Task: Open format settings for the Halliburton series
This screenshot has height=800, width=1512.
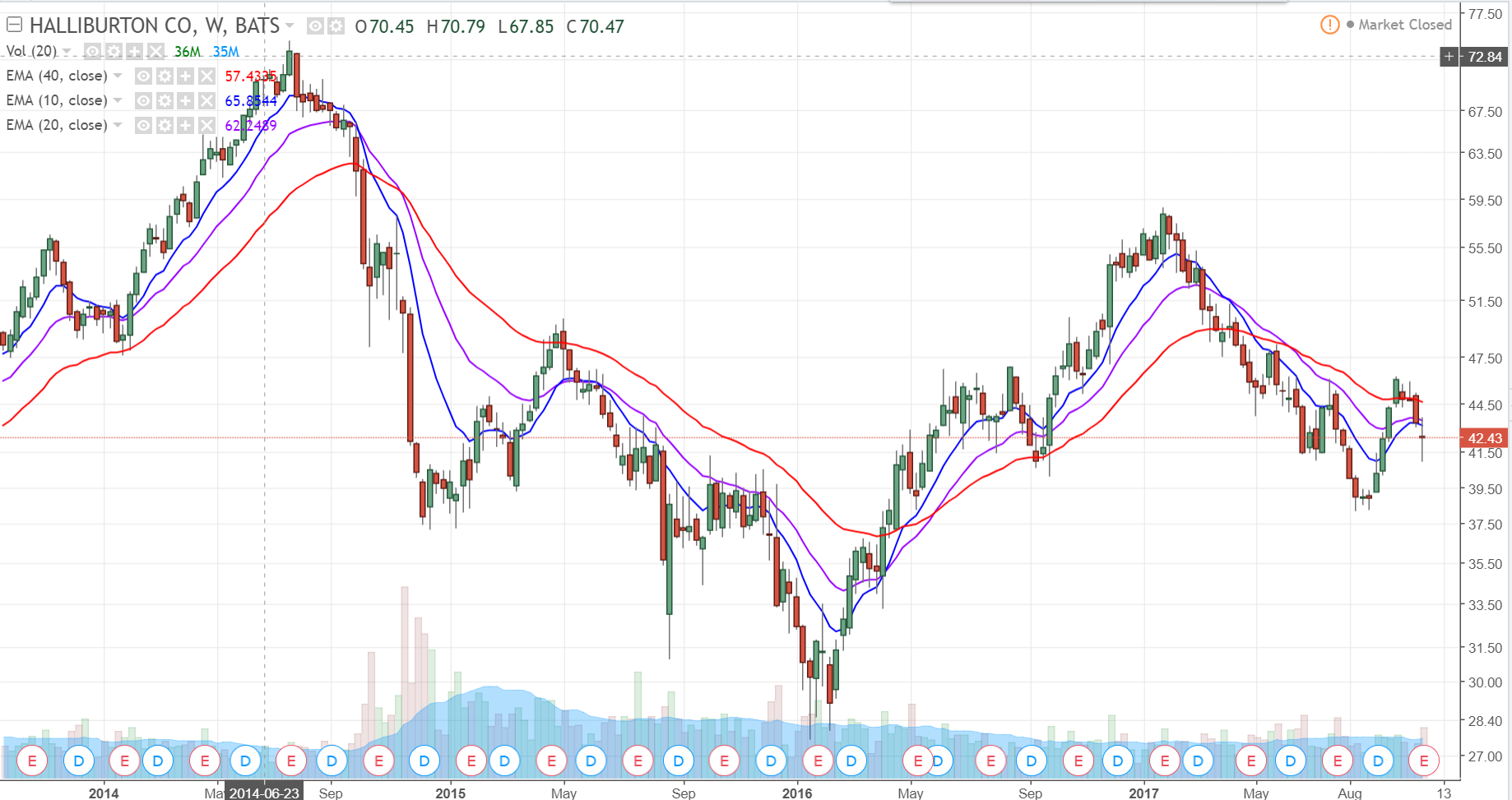Action: (336, 26)
